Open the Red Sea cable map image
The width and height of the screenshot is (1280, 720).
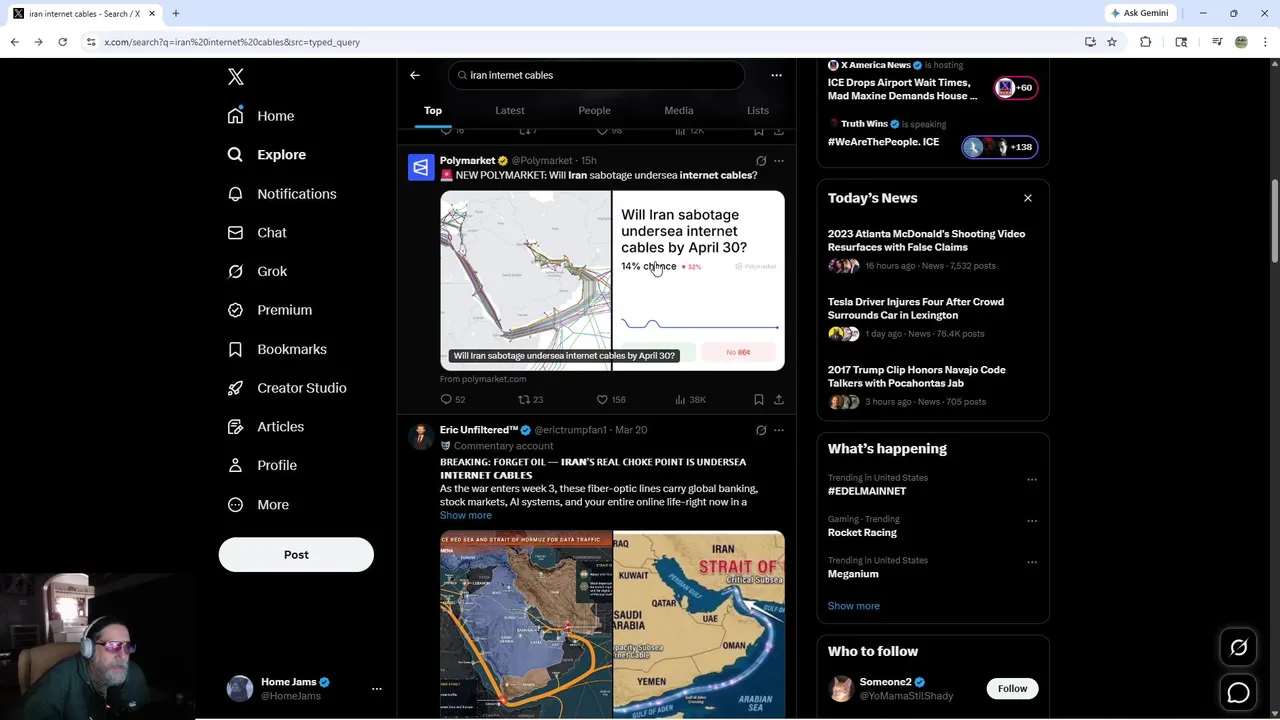pyautogui.click(x=526, y=625)
